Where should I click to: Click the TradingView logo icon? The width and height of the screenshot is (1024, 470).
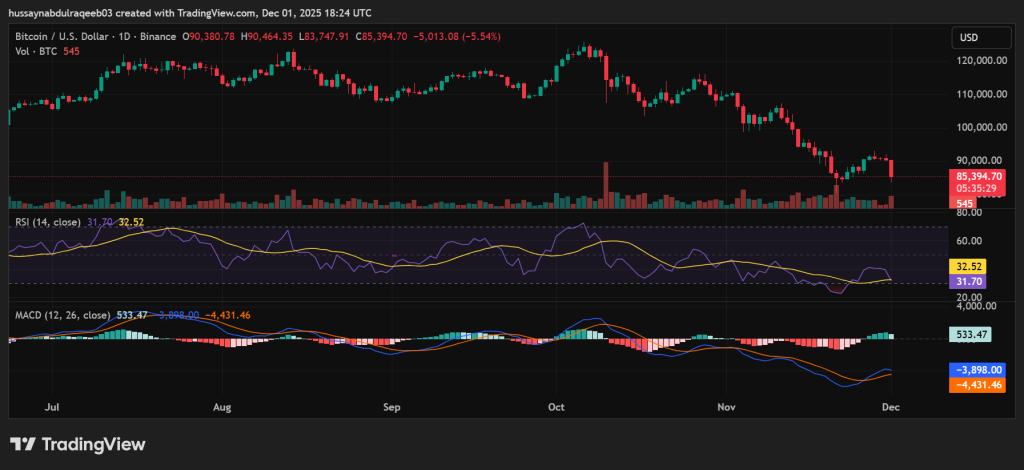pyautogui.click(x=24, y=444)
